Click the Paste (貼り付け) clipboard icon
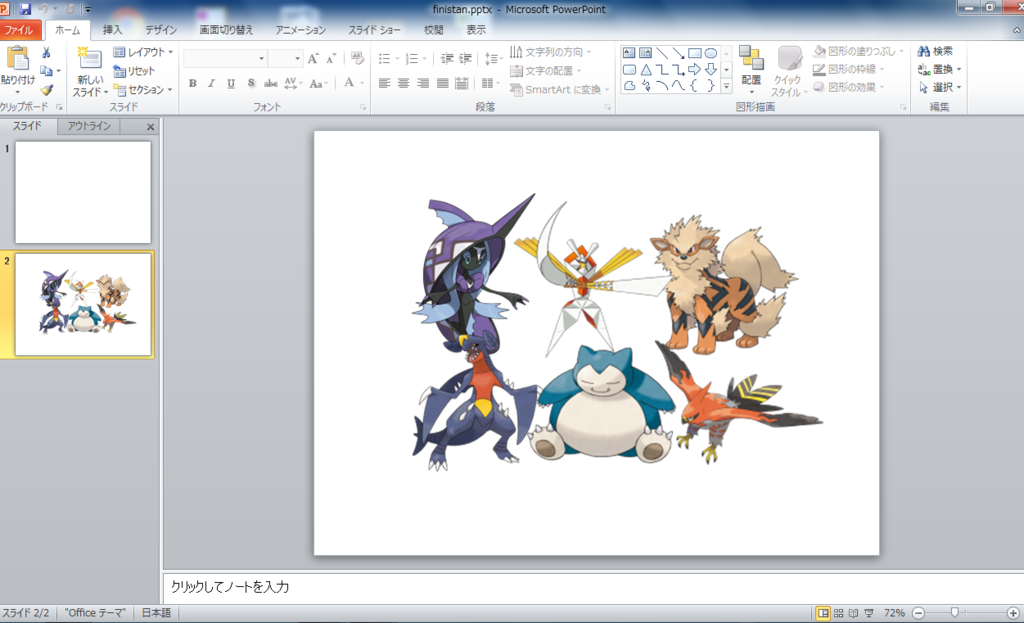Viewport: 1024px width, 623px height. 18,59
